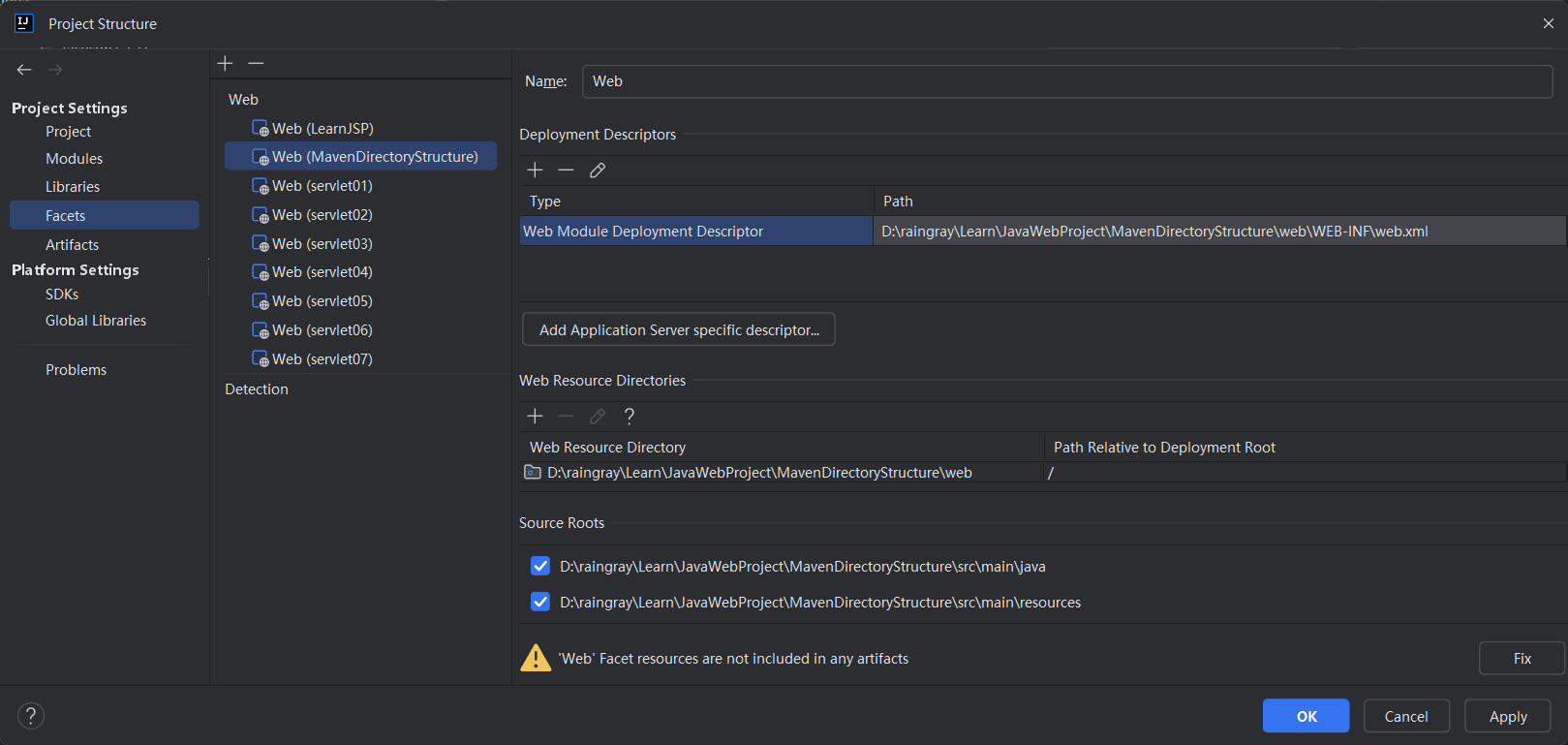This screenshot has width=1568, height=745.
Task: Close the Project Structure dialog
Action: point(1548,23)
